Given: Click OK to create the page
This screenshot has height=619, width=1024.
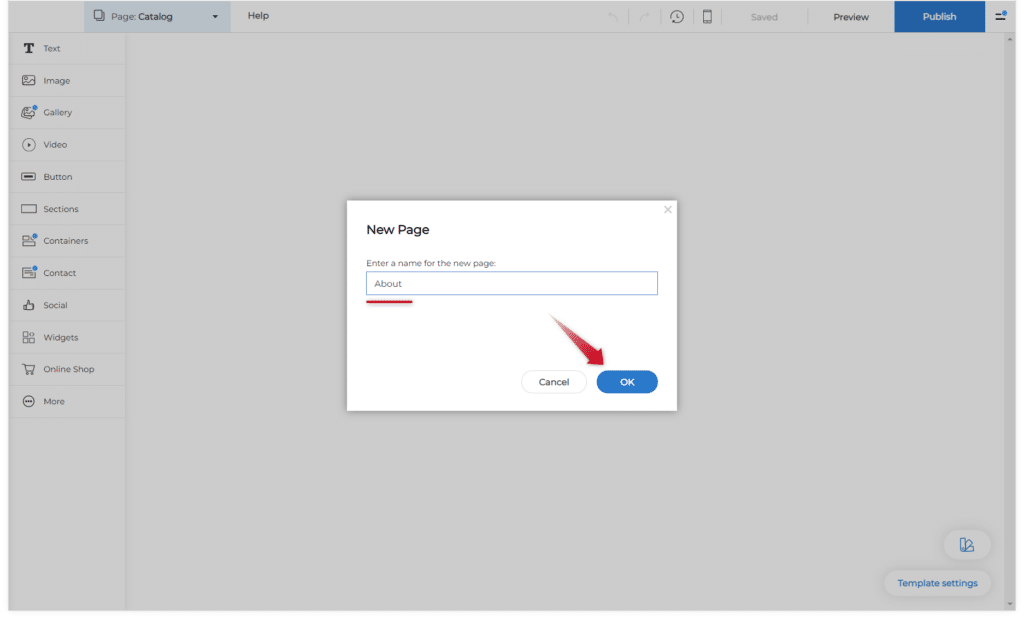Looking at the screenshot, I should coord(627,382).
